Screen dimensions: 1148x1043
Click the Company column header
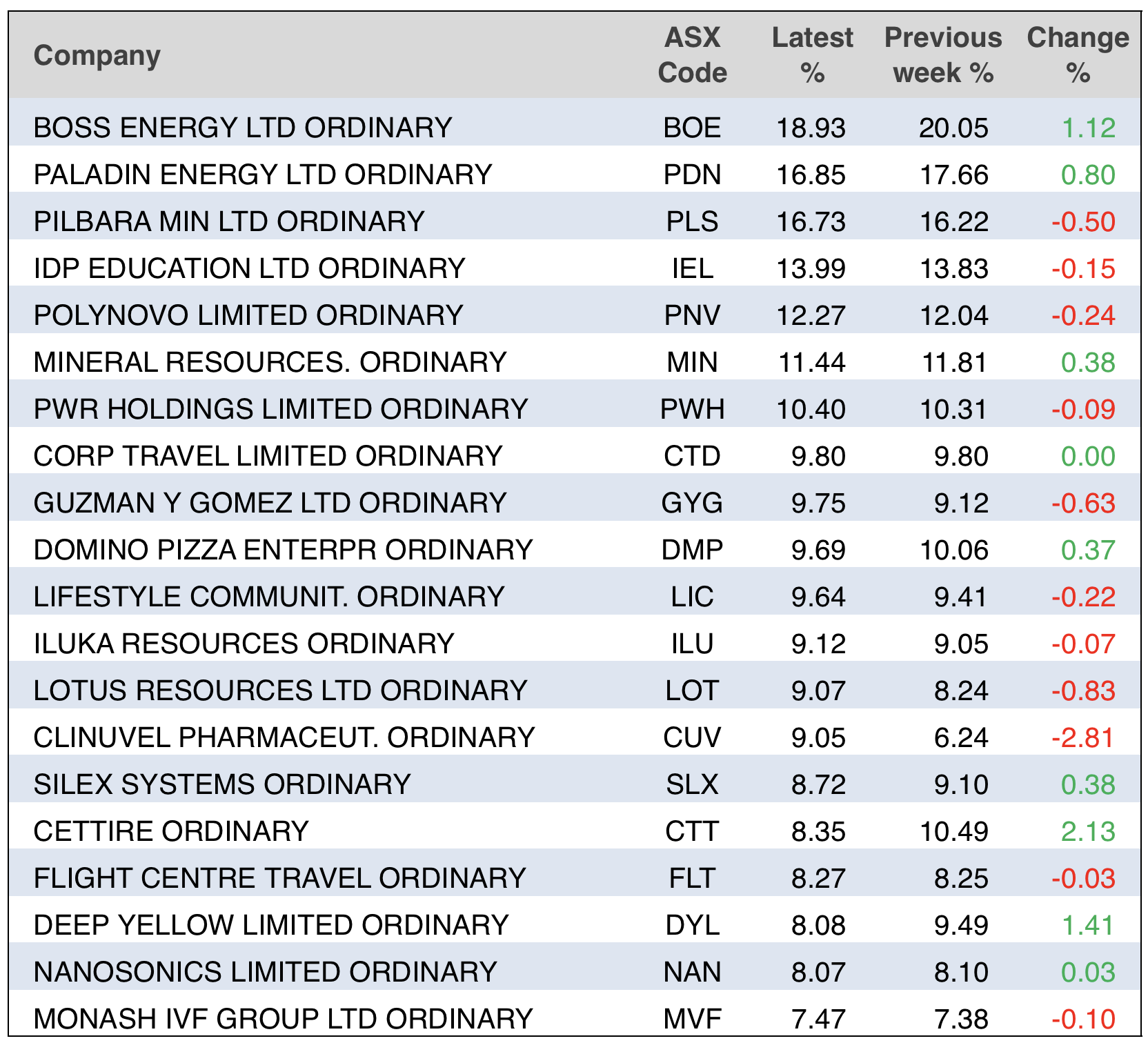tap(97, 55)
